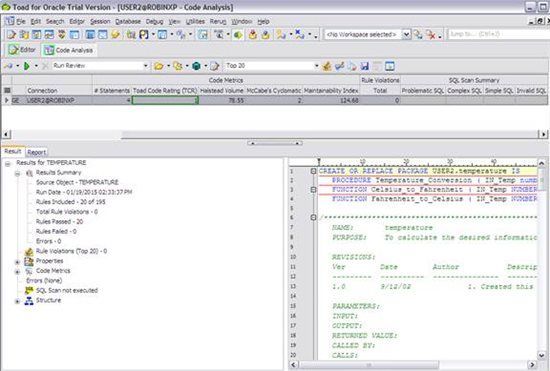The image size is (550, 371).
Task: Click the teal cube icon in Code Analysis toolbar
Action: pyautogui.click(x=196, y=66)
